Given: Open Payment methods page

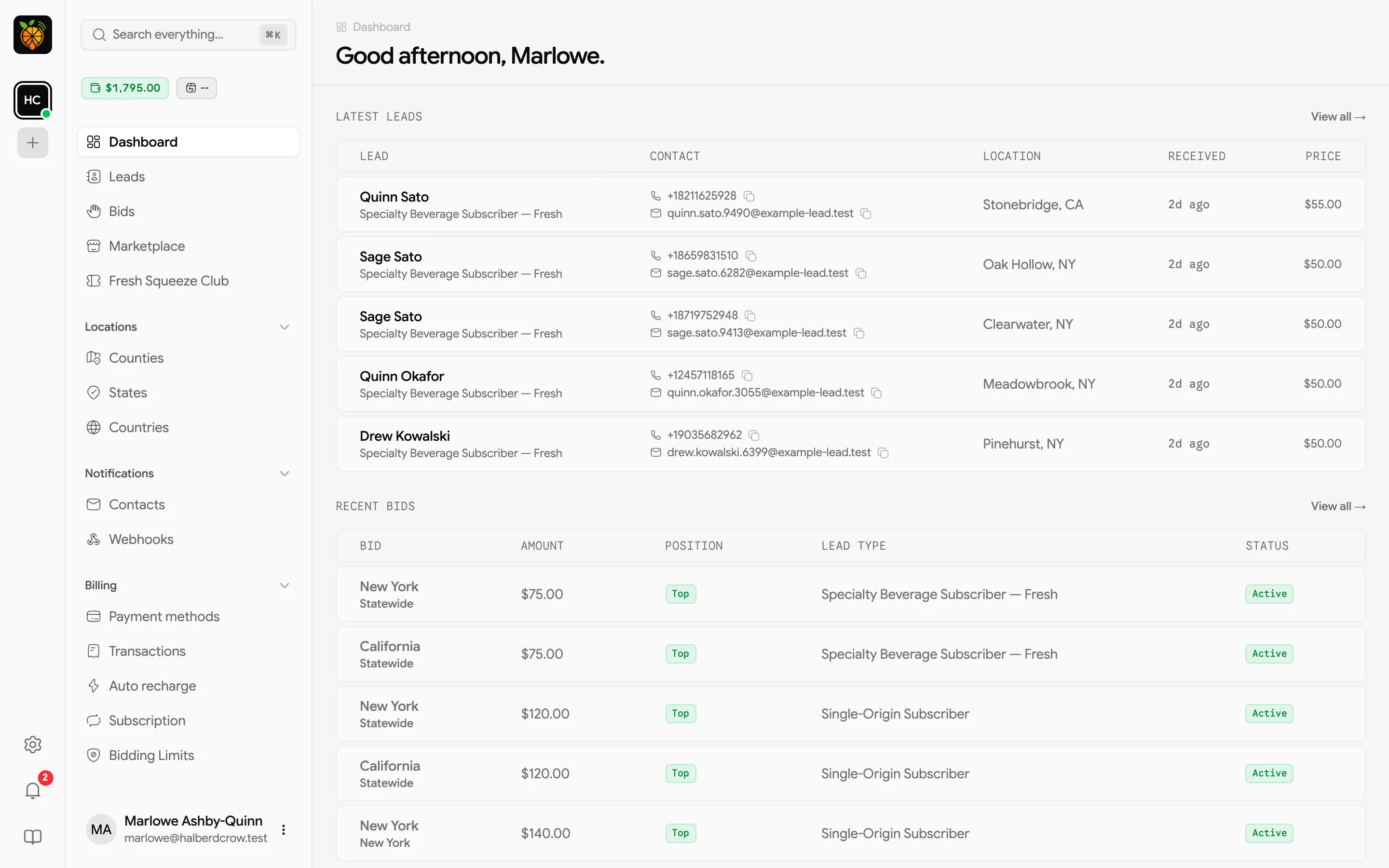Looking at the screenshot, I should [x=188, y=616].
